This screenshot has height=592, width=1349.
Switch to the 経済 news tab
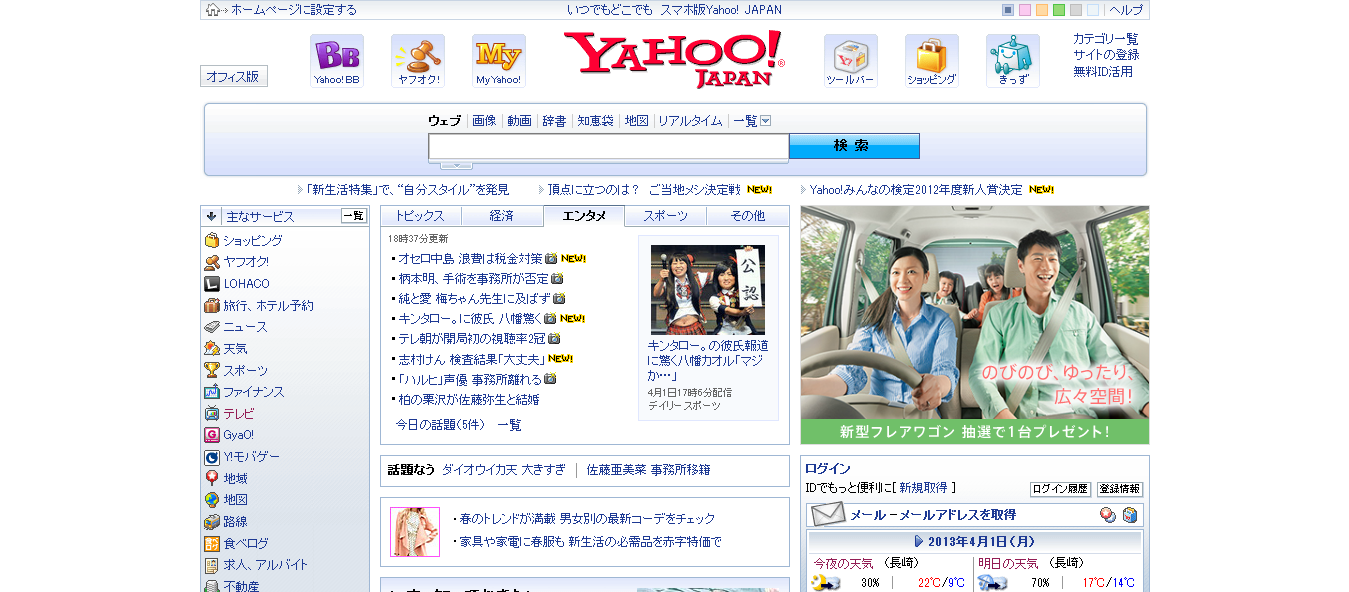click(x=502, y=216)
